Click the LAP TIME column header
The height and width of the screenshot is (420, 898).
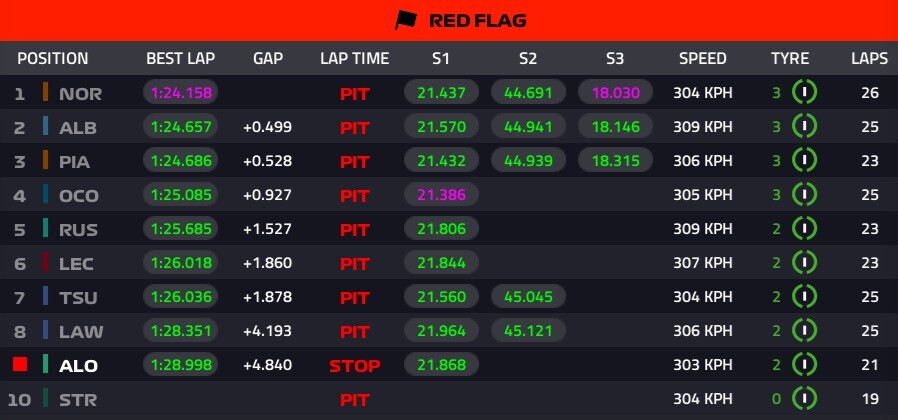tap(354, 58)
